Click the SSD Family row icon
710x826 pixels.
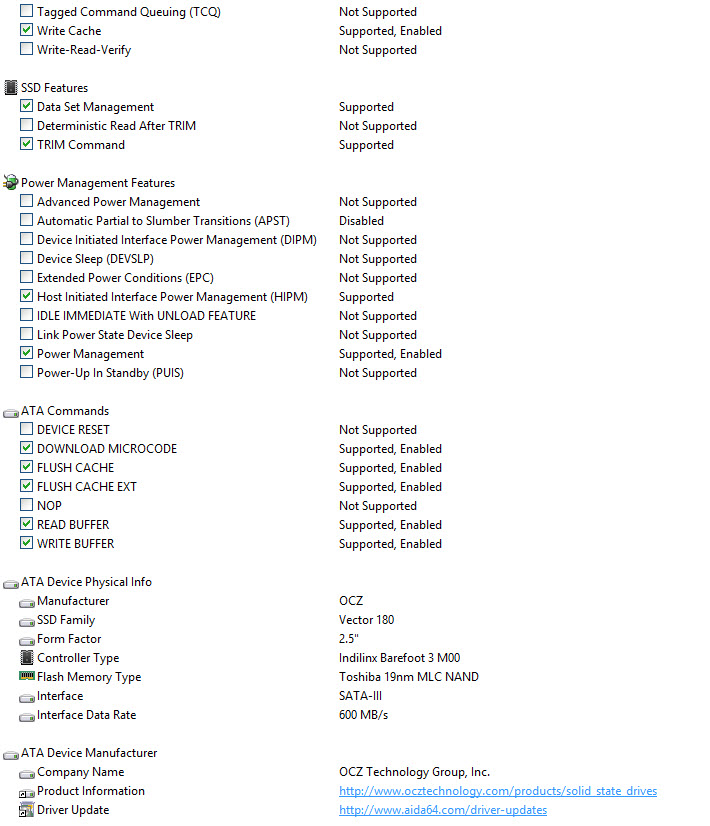click(27, 622)
